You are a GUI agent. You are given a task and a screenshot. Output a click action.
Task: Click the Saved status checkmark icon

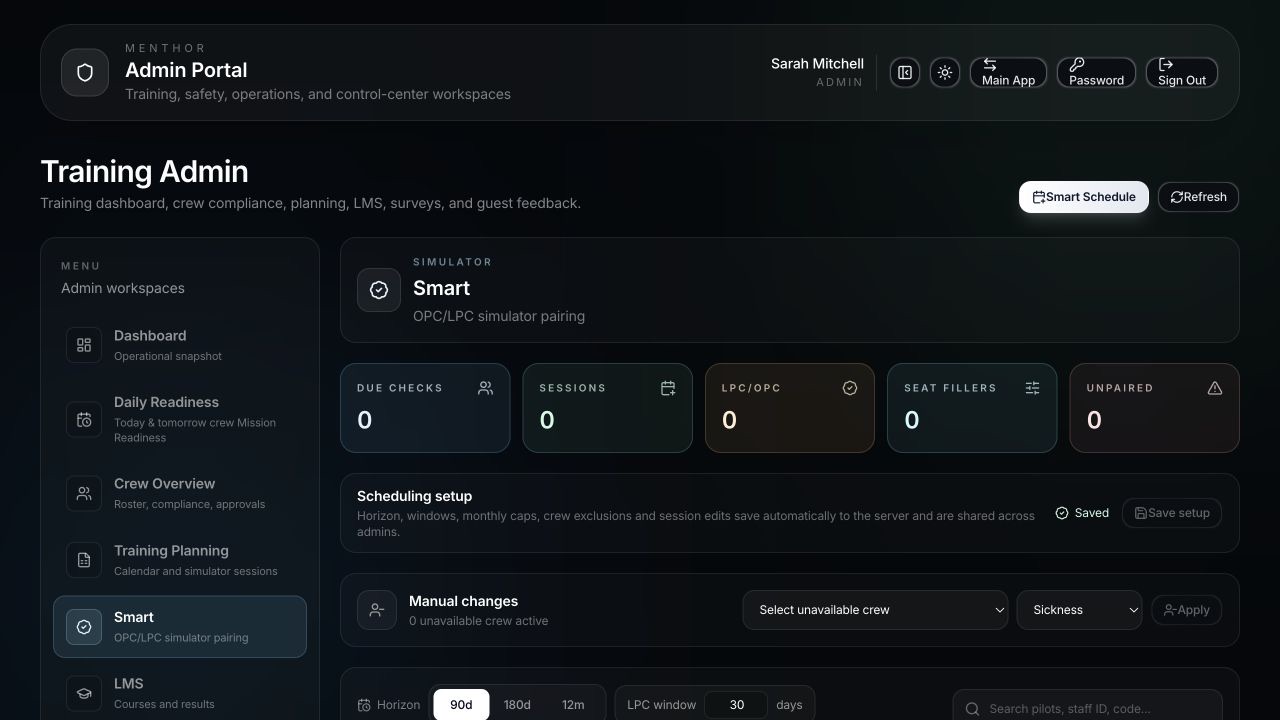click(1062, 513)
